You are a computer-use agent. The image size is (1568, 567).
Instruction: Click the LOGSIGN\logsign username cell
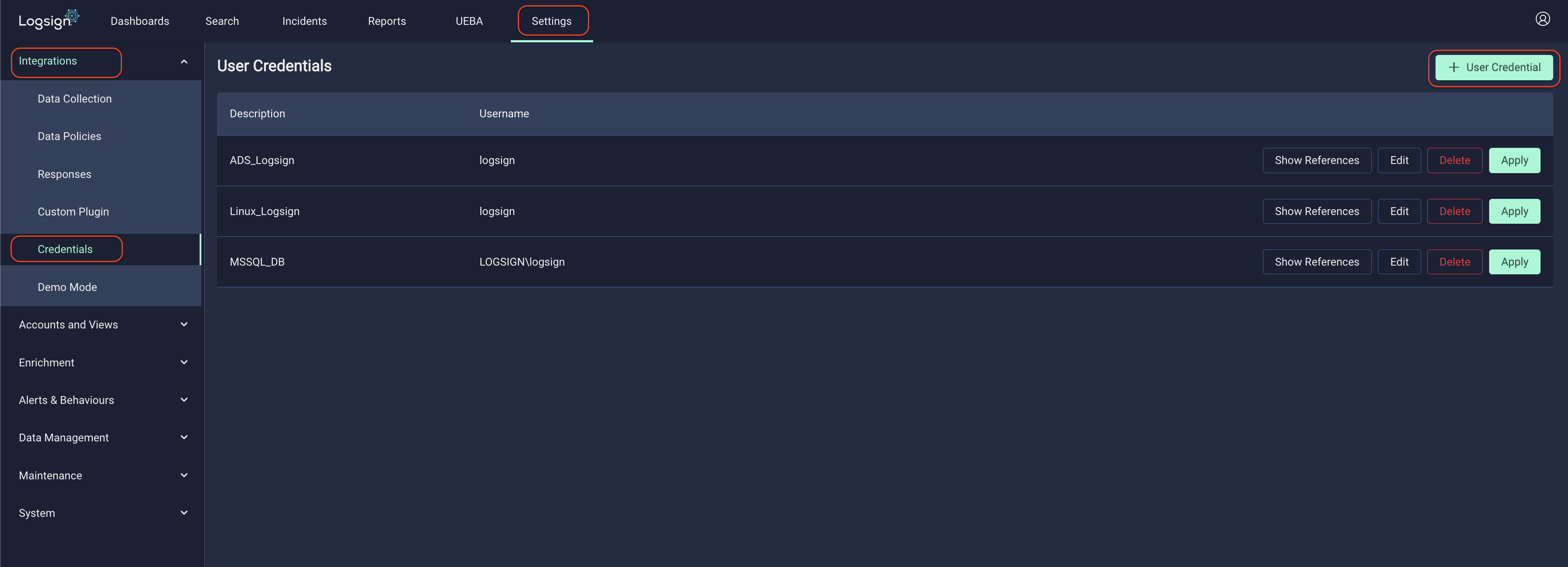(x=522, y=262)
